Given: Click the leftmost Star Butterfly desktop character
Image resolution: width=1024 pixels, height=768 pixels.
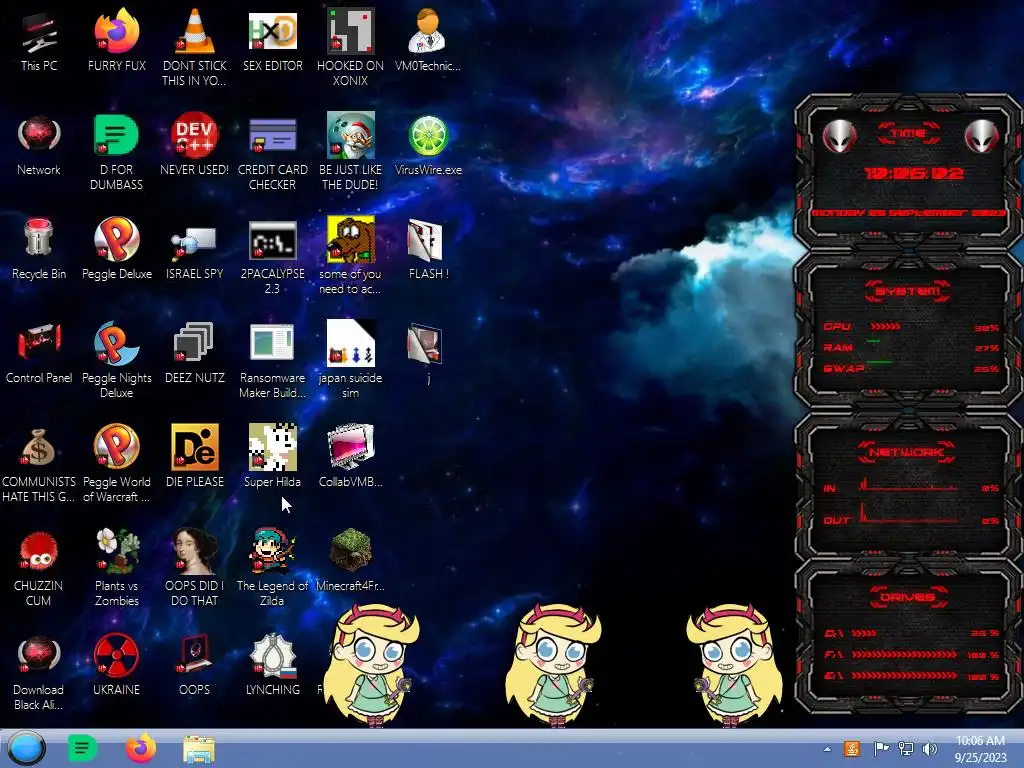Looking at the screenshot, I should click(x=371, y=665).
